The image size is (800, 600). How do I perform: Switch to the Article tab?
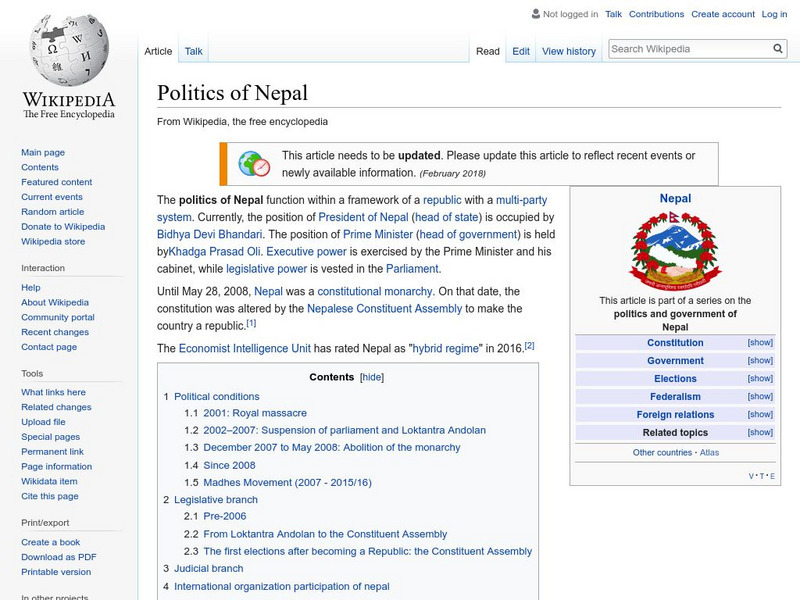point(158,51)
